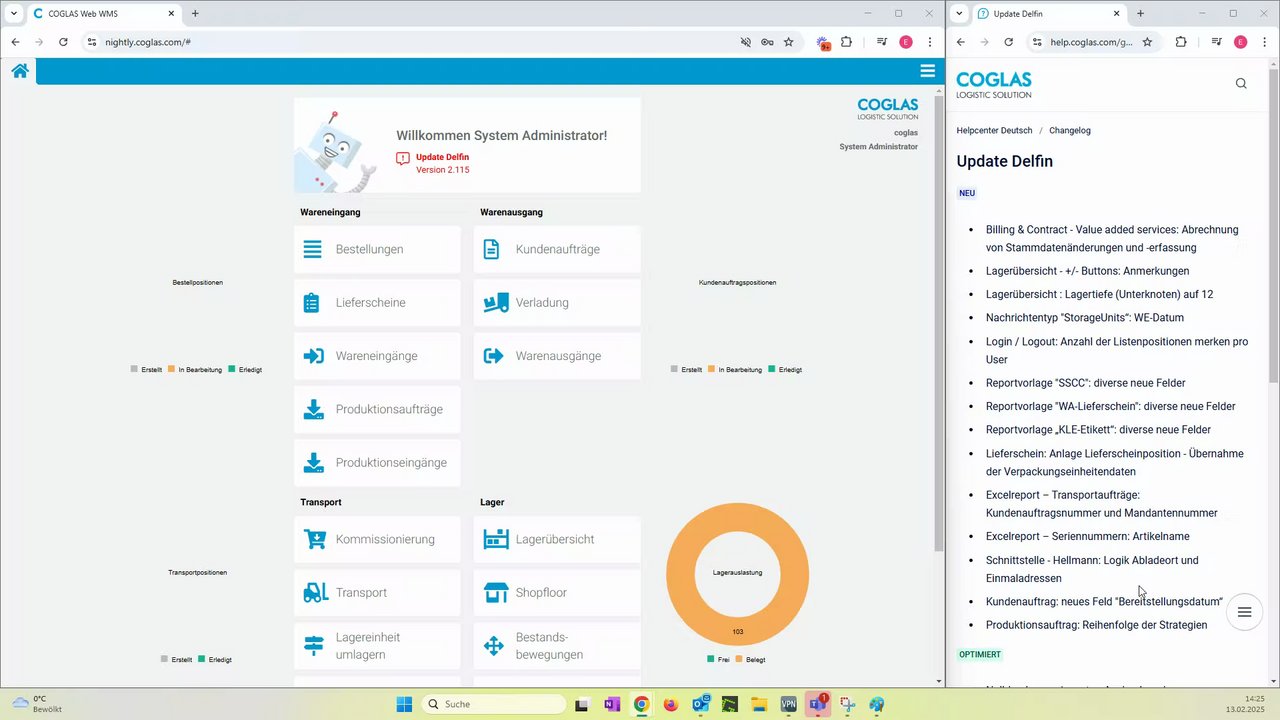
Task: Open Outlook from the taskbar
Action: 700,704
